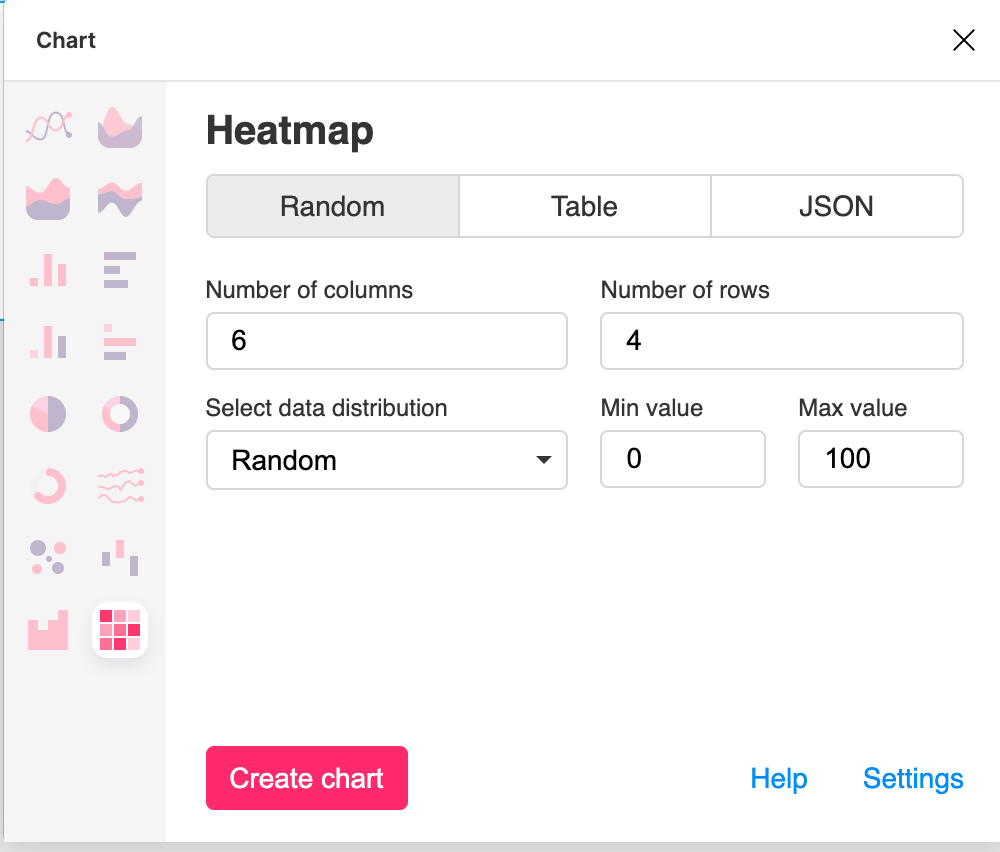Click the Create chart button
This screenshot has height=852, width=1000.
307,778
